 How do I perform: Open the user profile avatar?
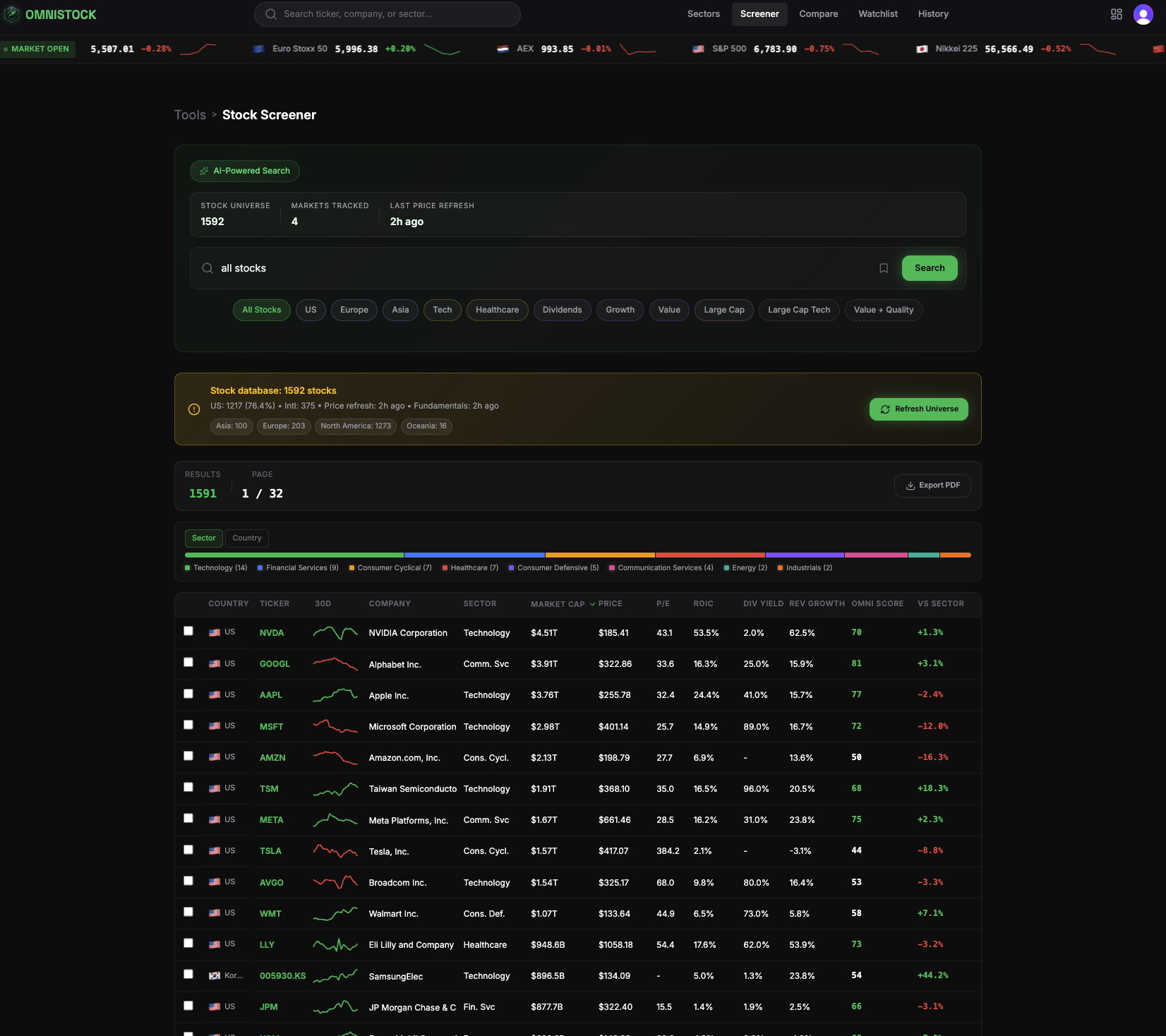point(1142,13)
